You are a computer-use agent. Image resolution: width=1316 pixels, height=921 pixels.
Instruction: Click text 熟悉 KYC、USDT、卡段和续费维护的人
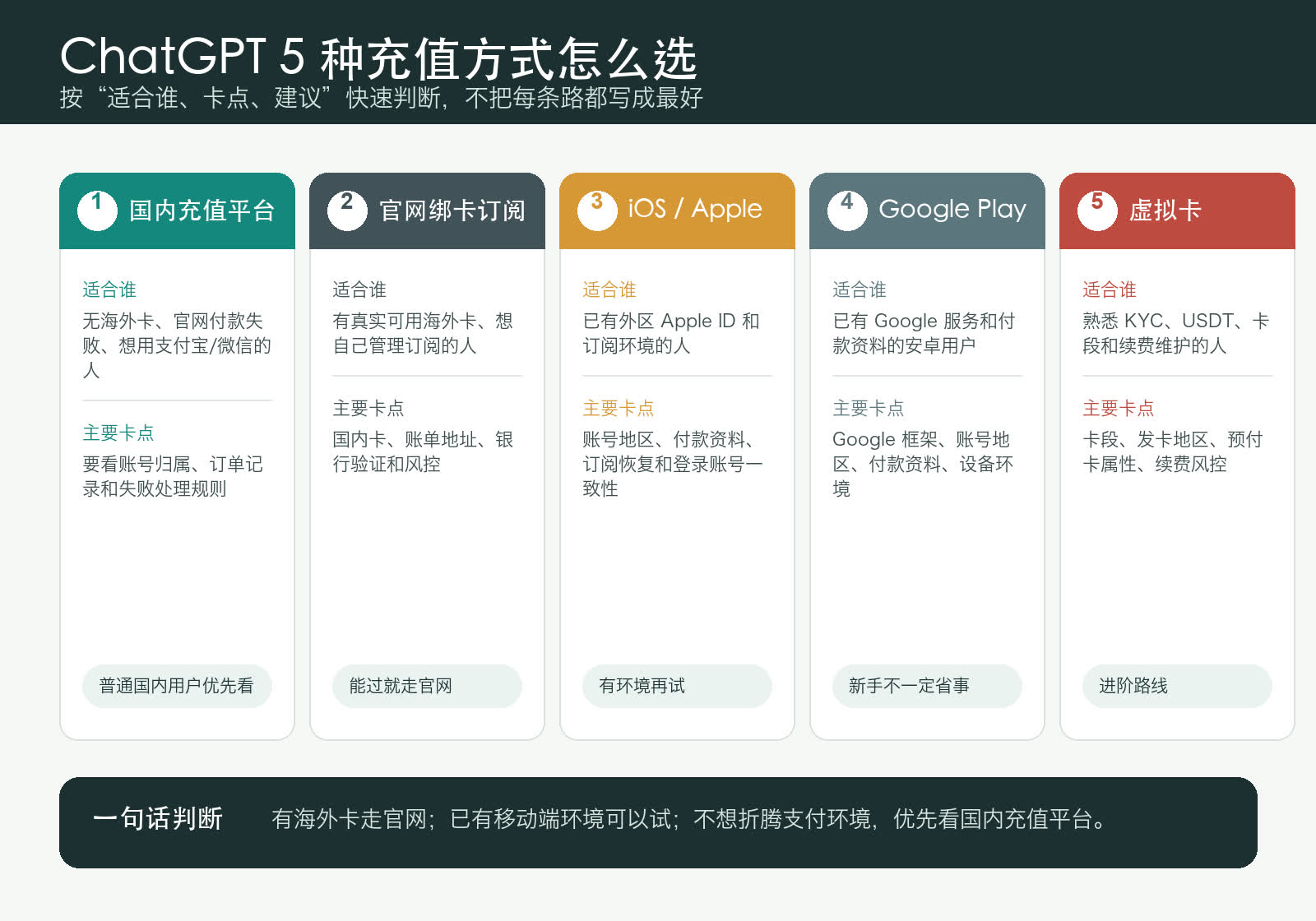pyautogui.click(x=1176, y=333)
